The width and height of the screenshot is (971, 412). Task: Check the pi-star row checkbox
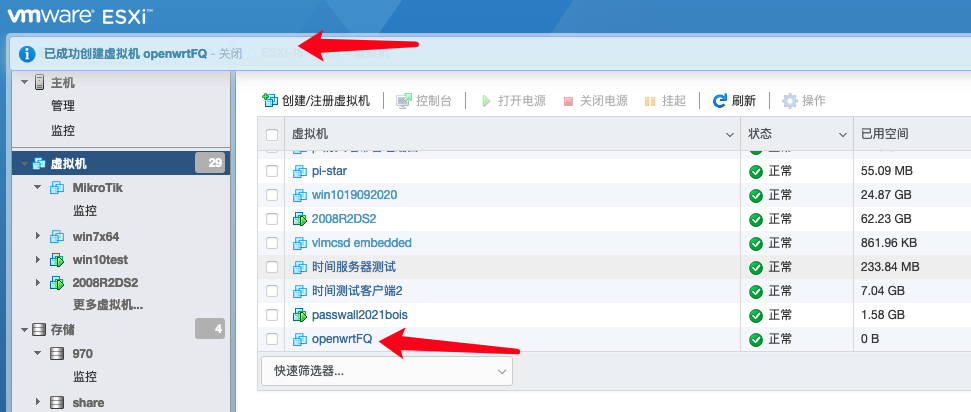[272, 171]
